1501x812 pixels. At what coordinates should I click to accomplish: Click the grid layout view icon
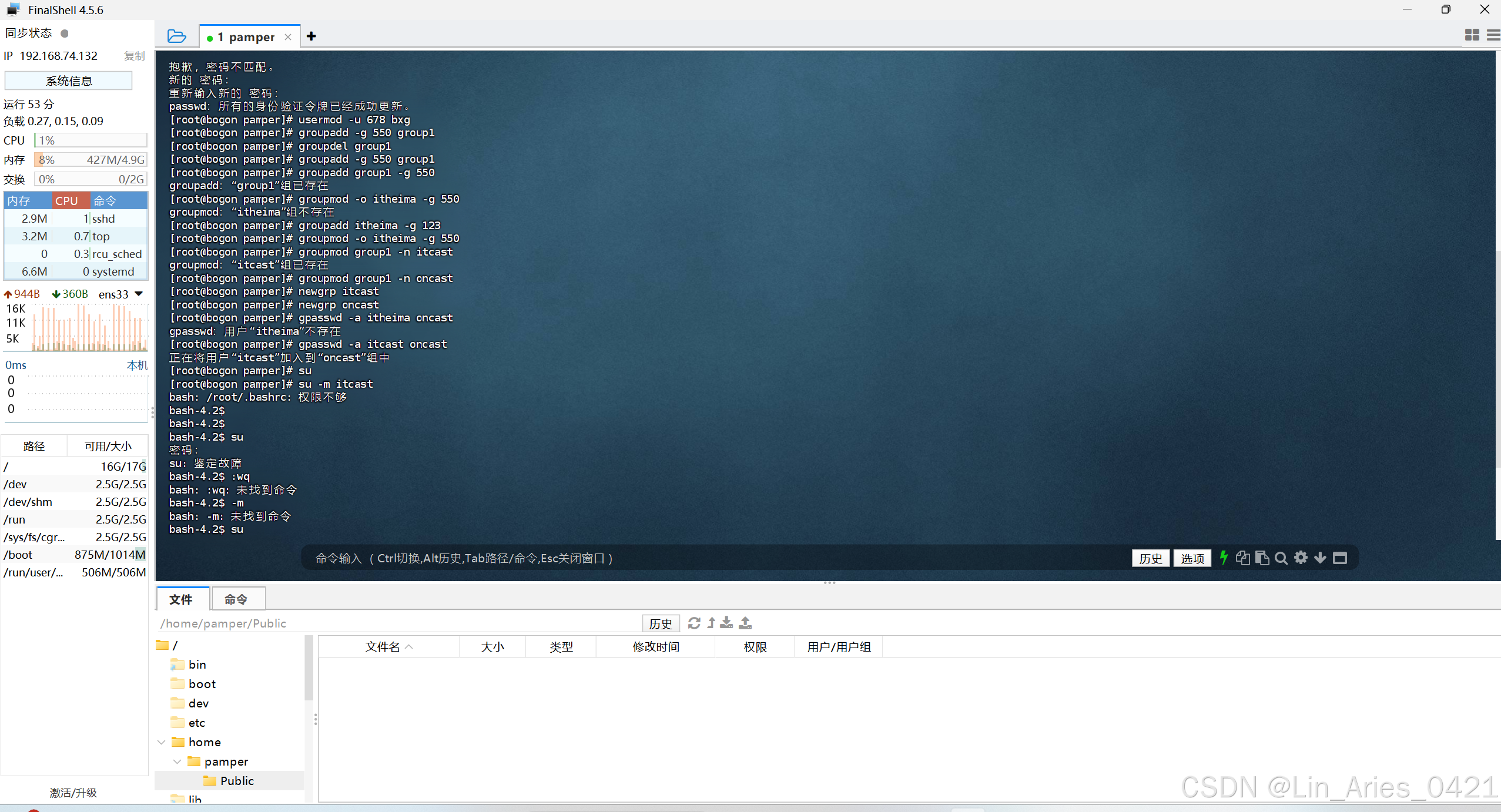pos(1472,35)
